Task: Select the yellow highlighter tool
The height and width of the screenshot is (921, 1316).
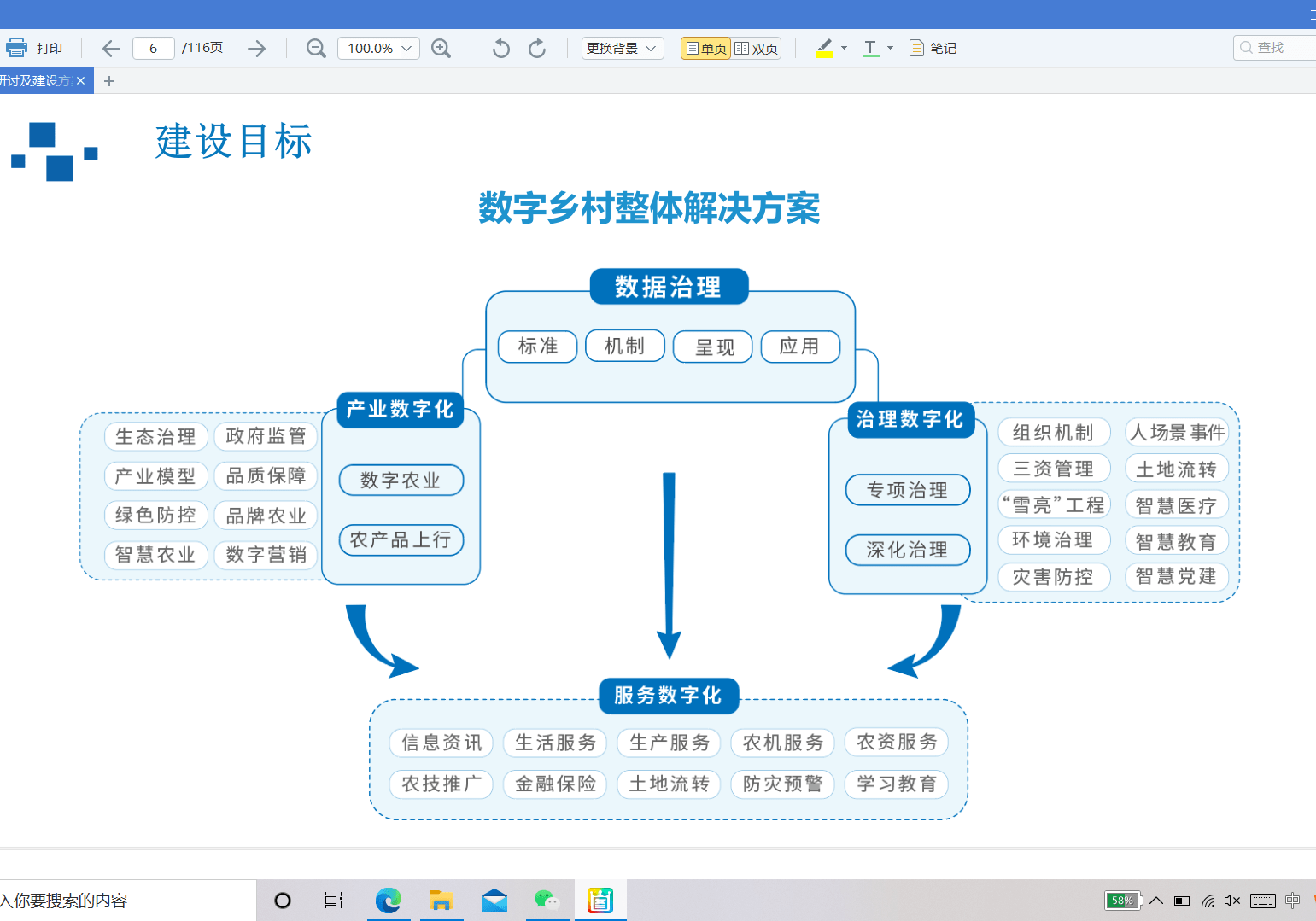Action: coord(824,48)
